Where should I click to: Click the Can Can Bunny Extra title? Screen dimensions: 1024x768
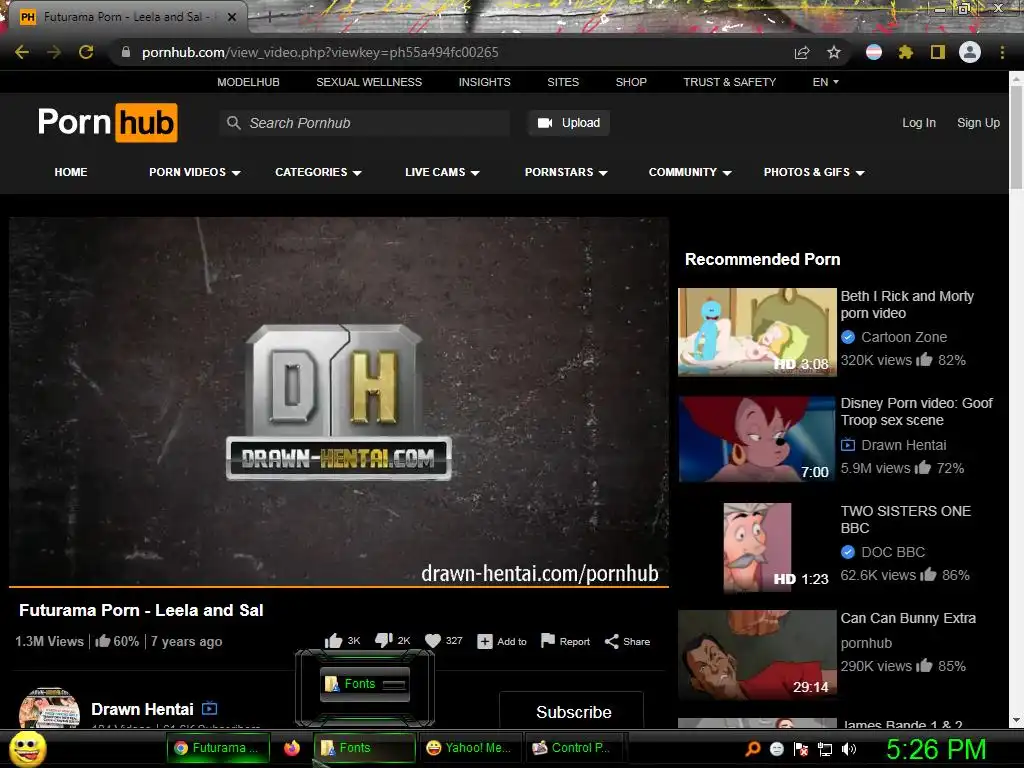908,618
